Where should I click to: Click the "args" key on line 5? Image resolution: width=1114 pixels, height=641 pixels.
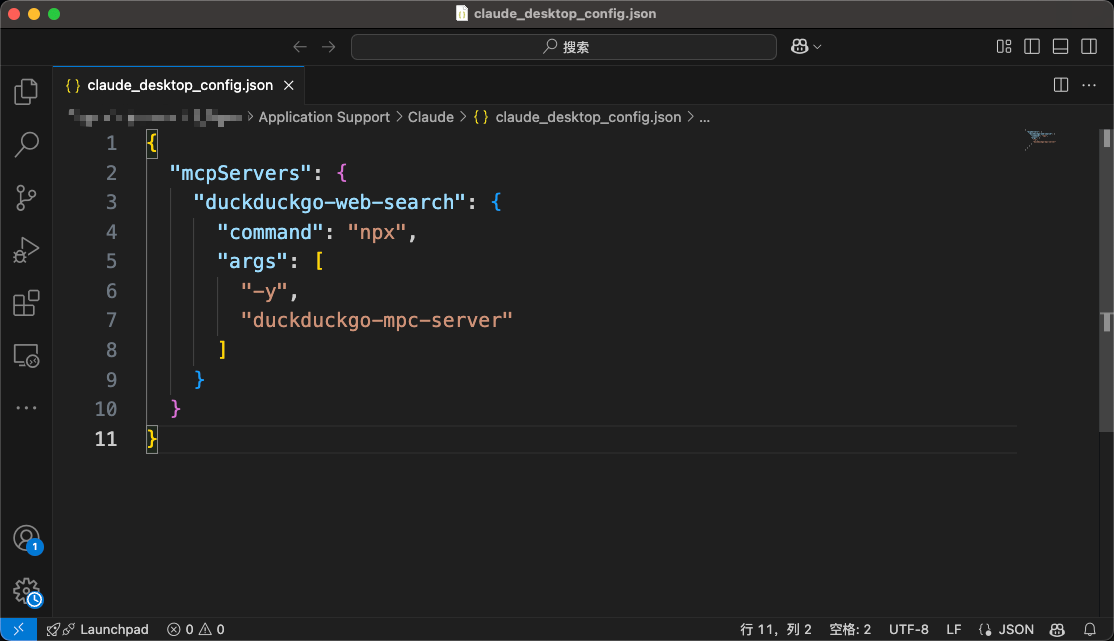pyautogui.click(x=252, y=262)
